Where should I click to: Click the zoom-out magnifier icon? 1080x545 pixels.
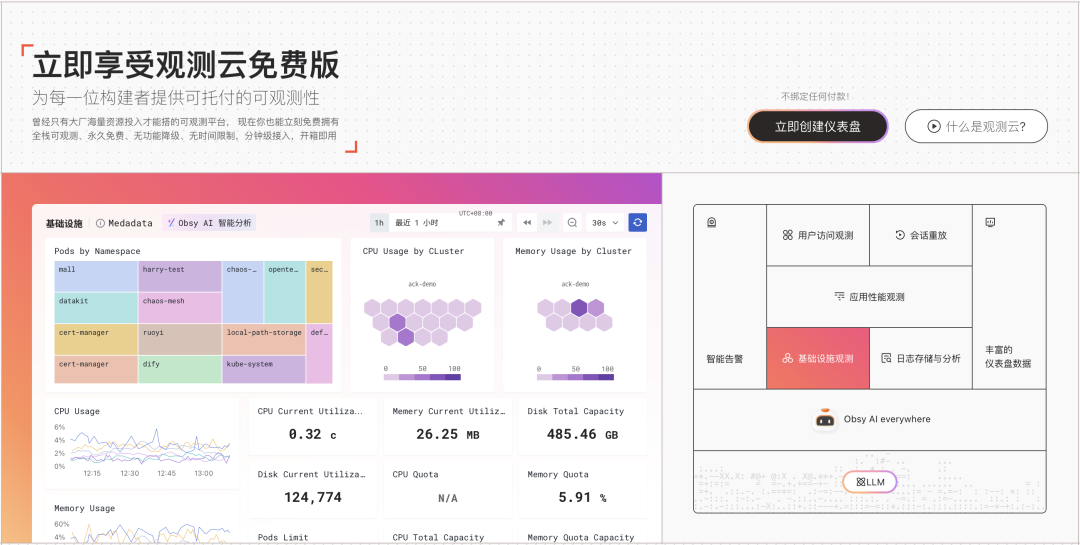(x=572, y=222)
